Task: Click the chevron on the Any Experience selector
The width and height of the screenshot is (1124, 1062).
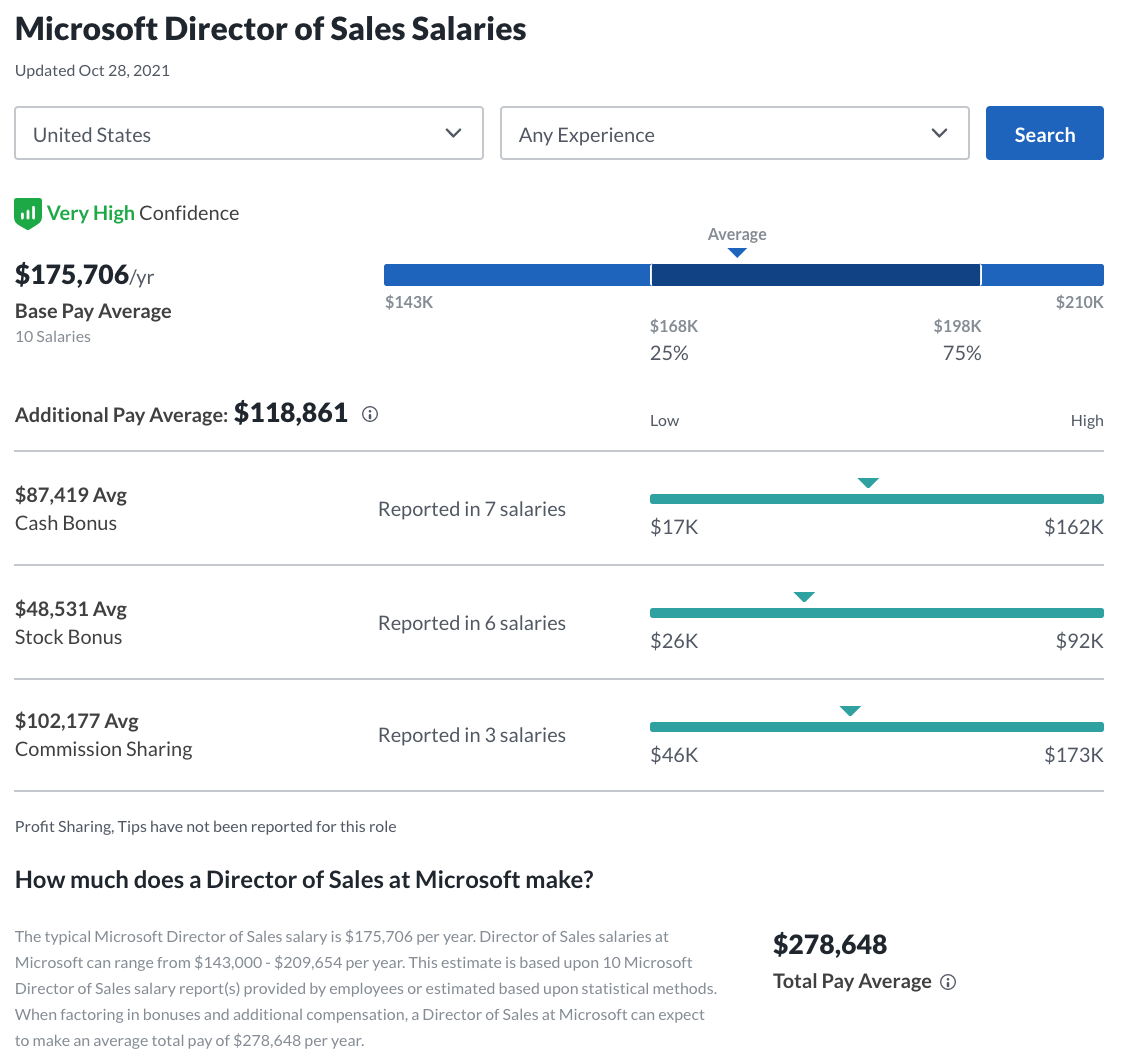Action: [939, 132]
